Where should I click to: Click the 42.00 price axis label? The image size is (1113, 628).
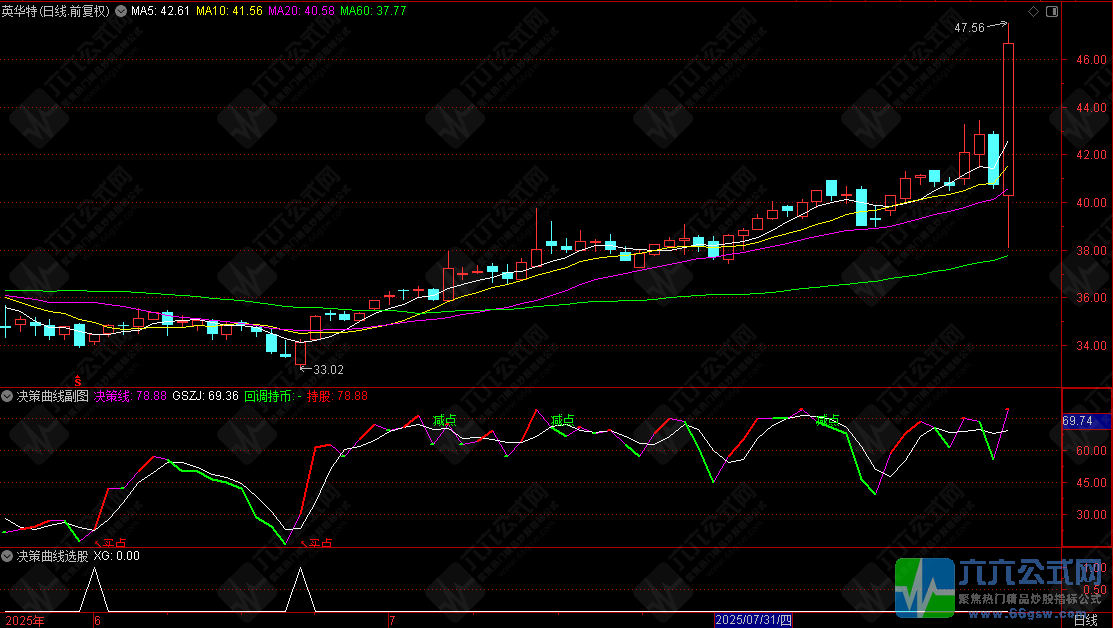[x=1091, y=155]
